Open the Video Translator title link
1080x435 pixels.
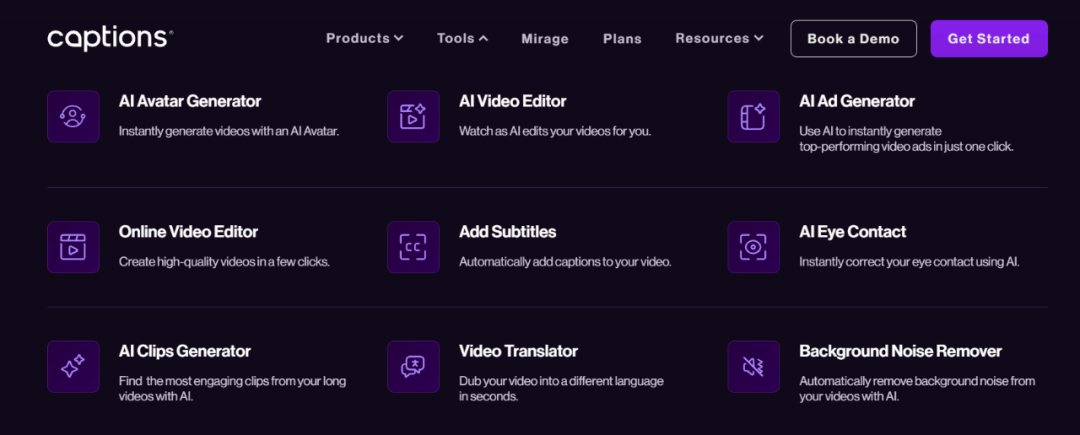pos(518,351)
